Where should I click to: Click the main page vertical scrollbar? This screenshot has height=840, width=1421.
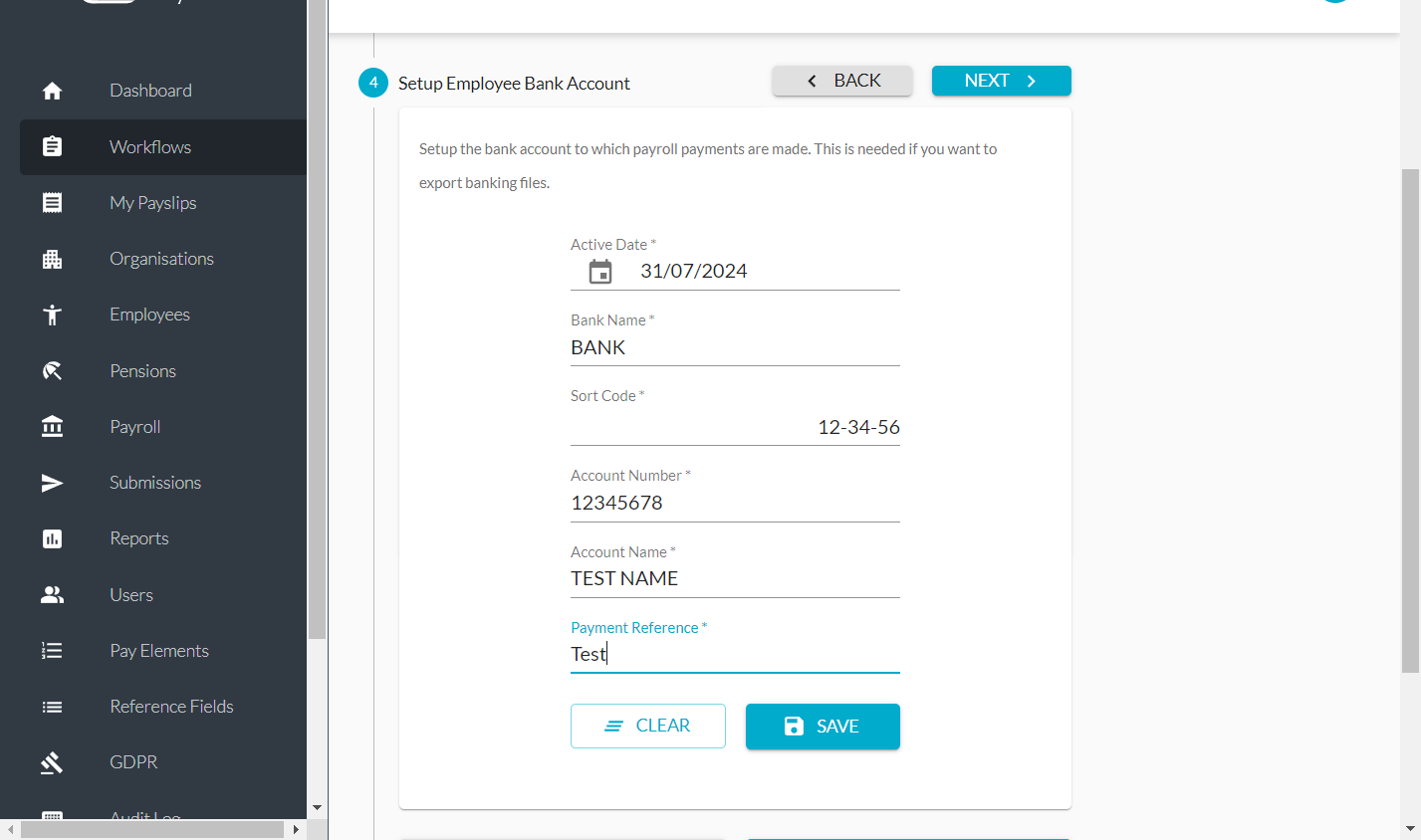point(1410,420)
